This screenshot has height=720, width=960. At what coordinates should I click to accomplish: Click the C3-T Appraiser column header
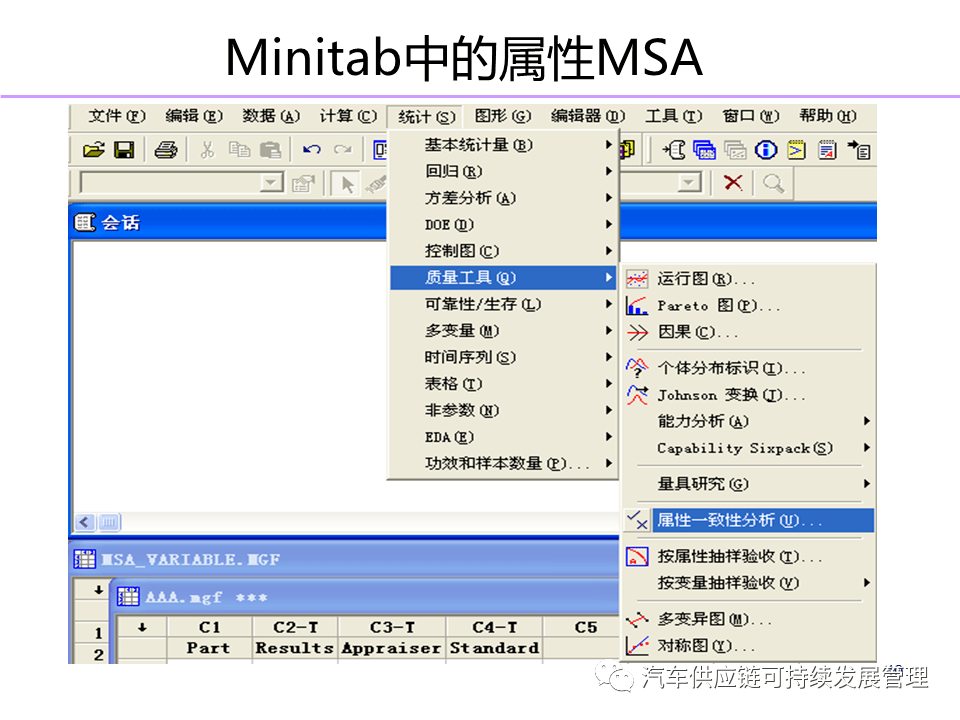point(391,626)
